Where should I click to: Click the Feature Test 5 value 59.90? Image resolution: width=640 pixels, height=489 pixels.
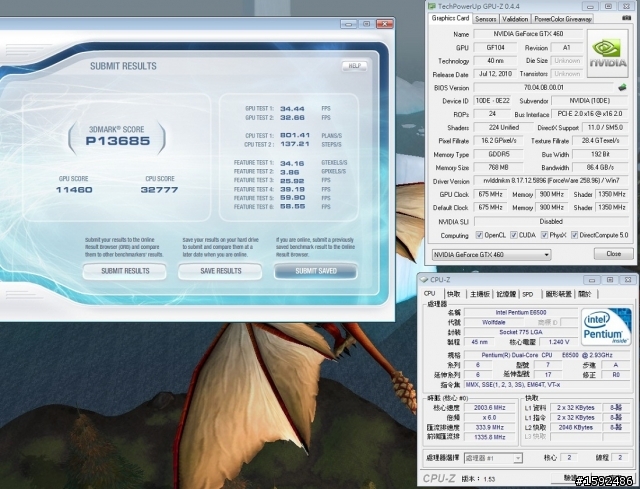tap(293, 198)
